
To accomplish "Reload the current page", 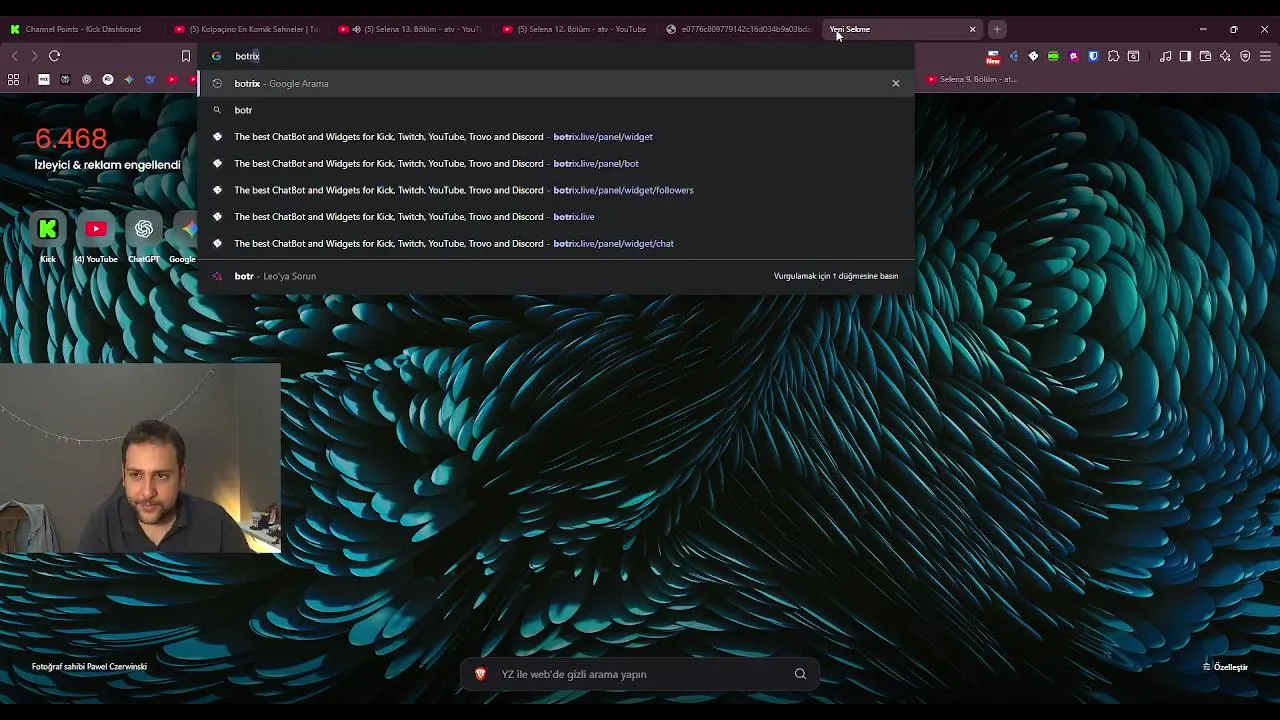I will (54, 56).
